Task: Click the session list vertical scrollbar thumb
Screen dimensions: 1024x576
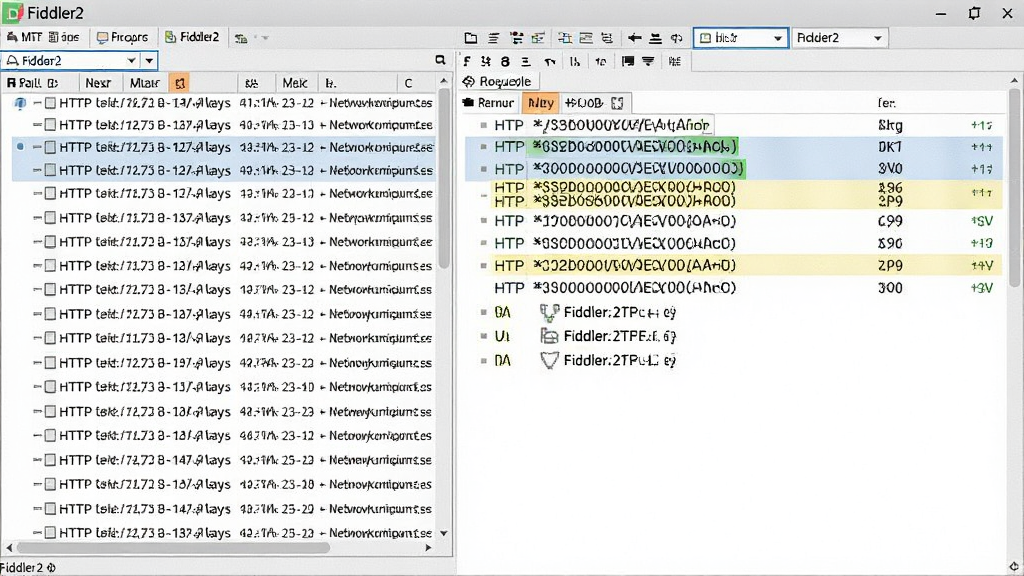Action: [x=444, y=178]
